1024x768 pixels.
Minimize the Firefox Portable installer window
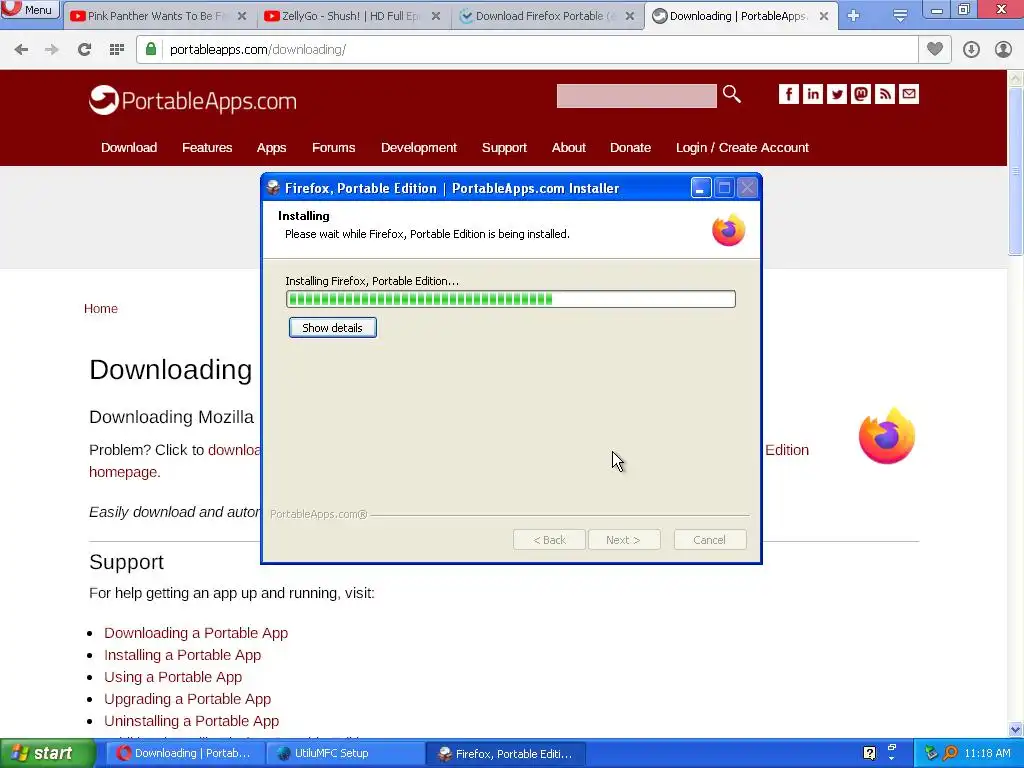coord(701,188)
